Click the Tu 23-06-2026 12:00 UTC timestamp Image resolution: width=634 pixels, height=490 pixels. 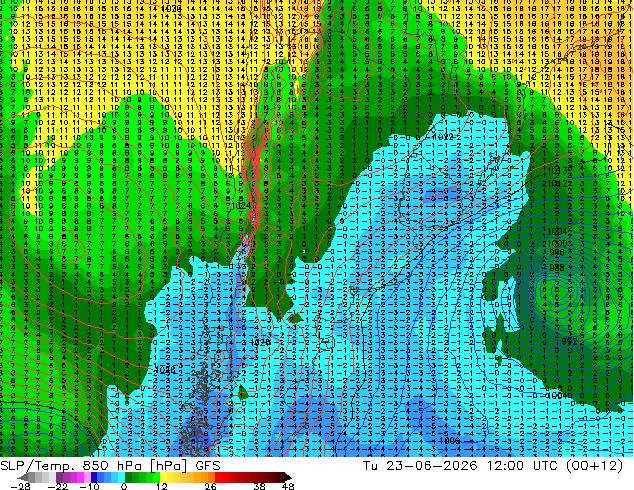pyautogui.click(x=493, y=466)
